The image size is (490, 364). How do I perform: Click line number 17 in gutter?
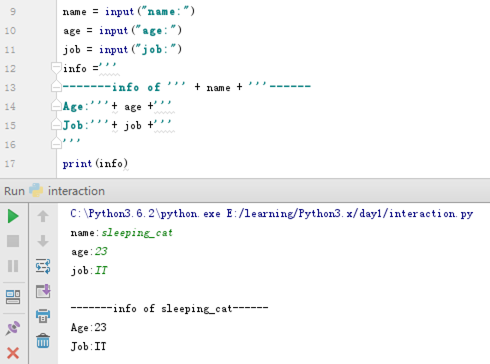(10, 164)
